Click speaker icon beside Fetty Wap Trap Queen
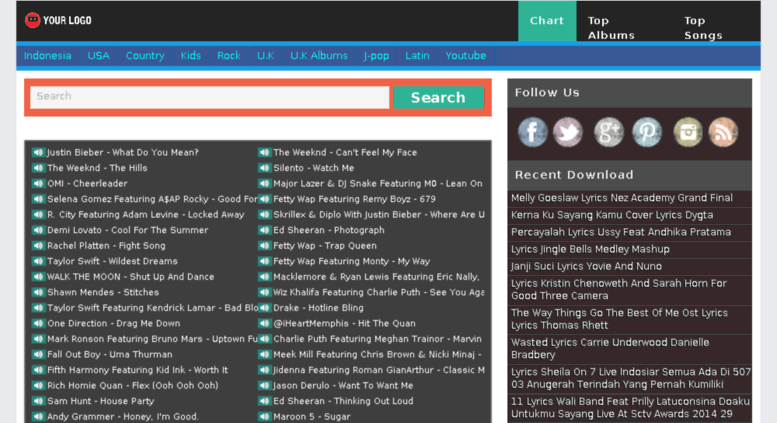Image resolution: width=777 pixels, height=423 pixels. click(265, 246)
